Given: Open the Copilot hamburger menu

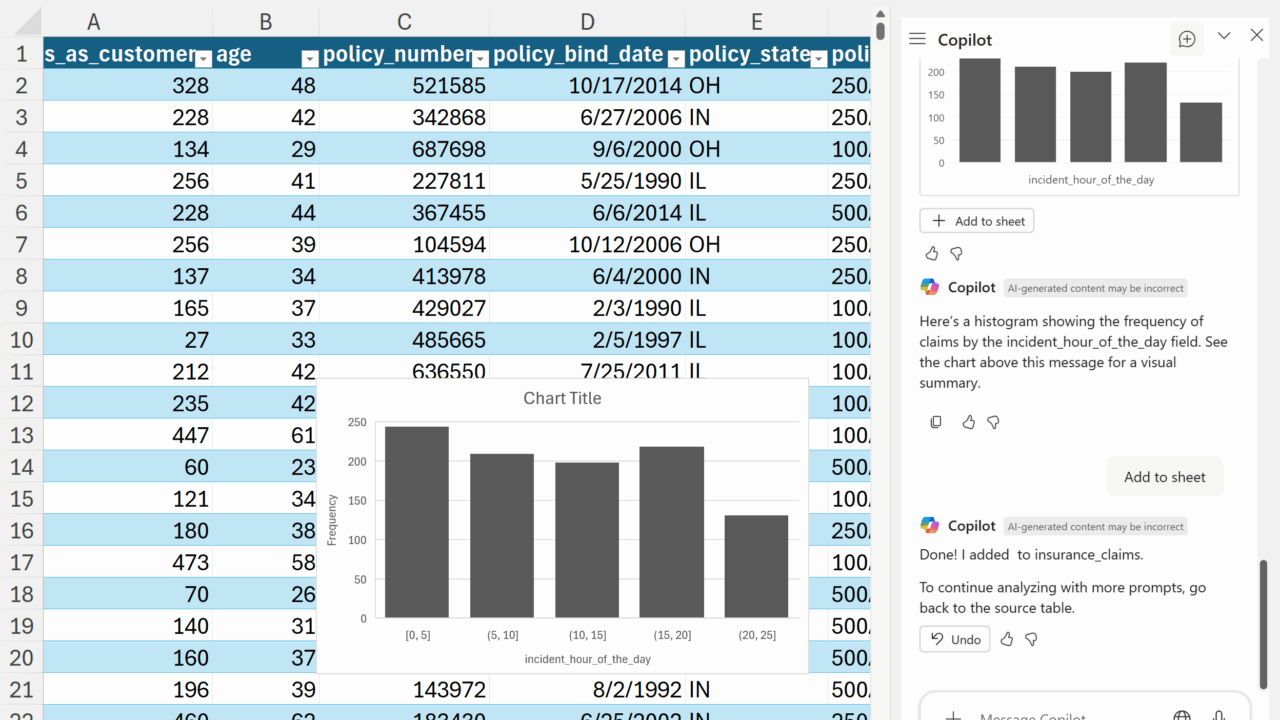Looking at the screenshot, I should click(917, 39).
